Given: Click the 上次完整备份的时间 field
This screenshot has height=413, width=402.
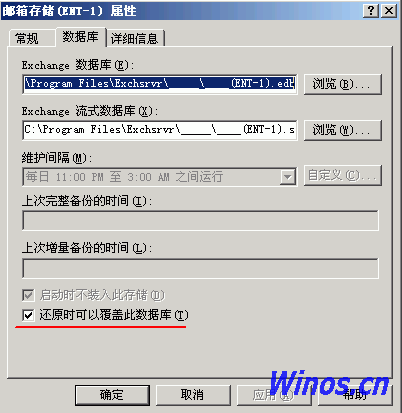Looking at the screenshot, I should (200, 220).
